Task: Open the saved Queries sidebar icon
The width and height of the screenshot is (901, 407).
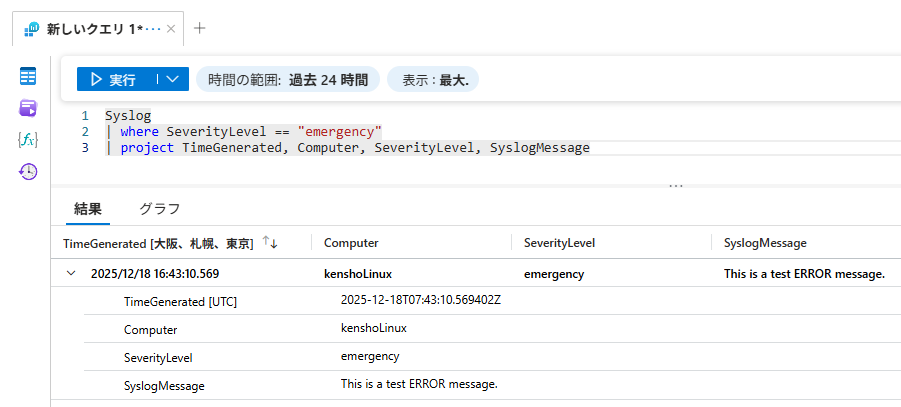Action: pos(28,107)
